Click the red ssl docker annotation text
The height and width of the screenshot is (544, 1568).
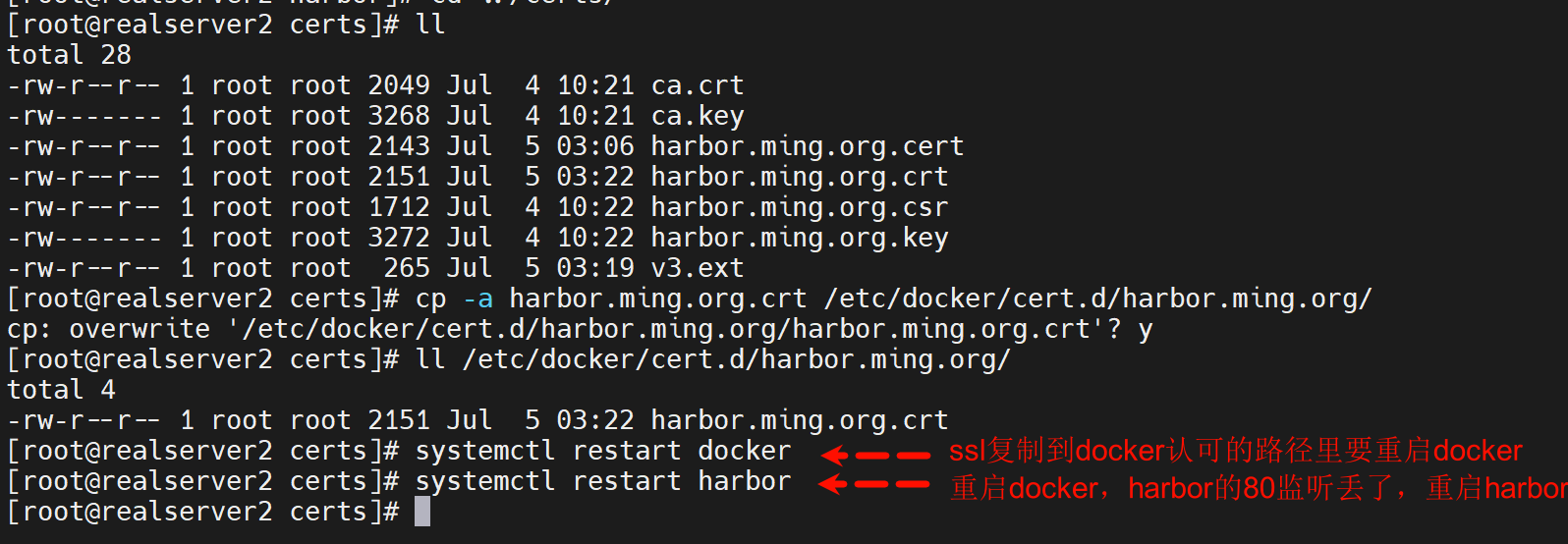[1235, 451]
